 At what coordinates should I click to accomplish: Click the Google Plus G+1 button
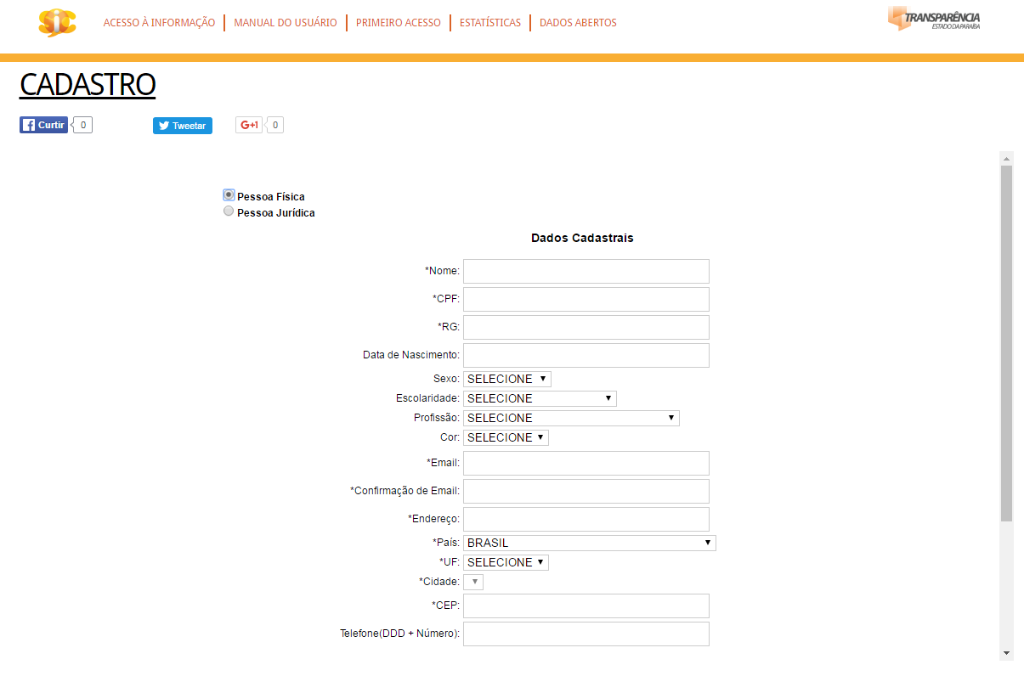click(x=249, y=125)
